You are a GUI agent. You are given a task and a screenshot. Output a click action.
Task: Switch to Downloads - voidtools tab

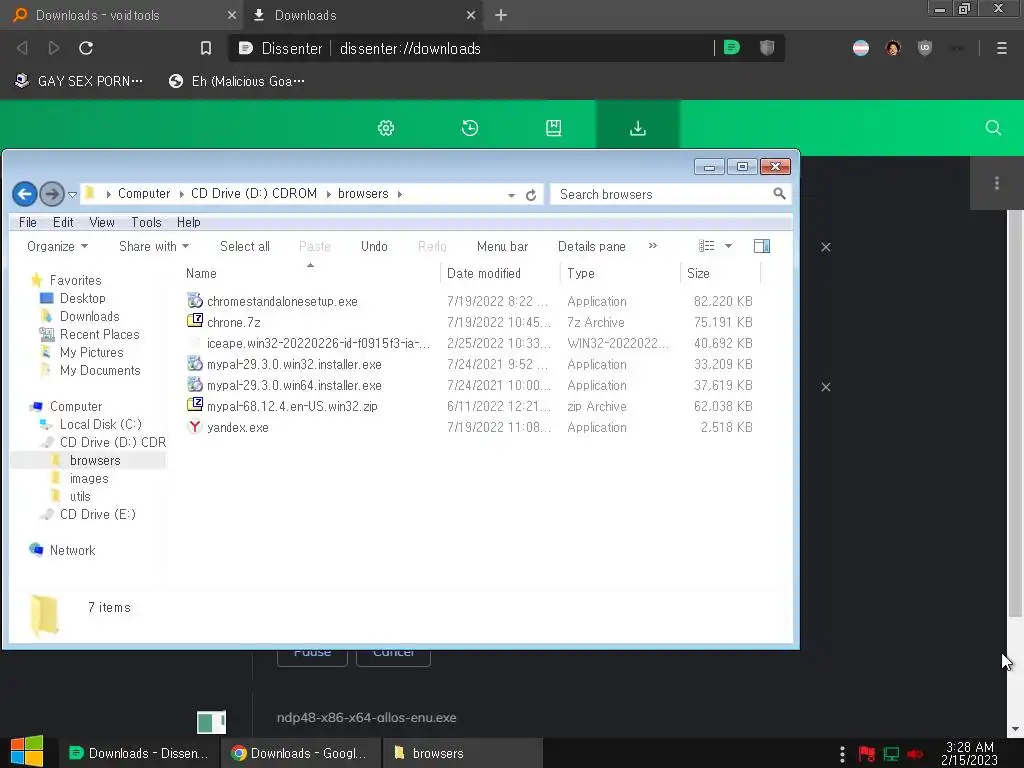tap(123, 15)
